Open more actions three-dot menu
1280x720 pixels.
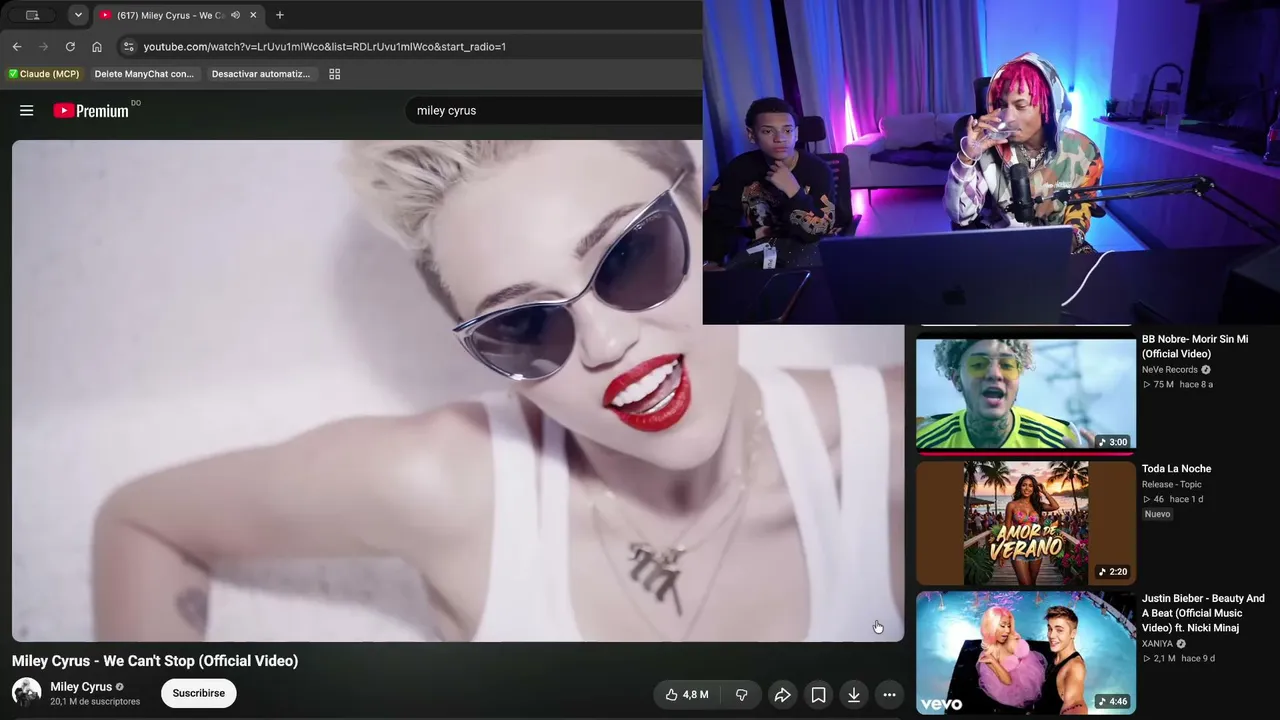click(889, 695)
